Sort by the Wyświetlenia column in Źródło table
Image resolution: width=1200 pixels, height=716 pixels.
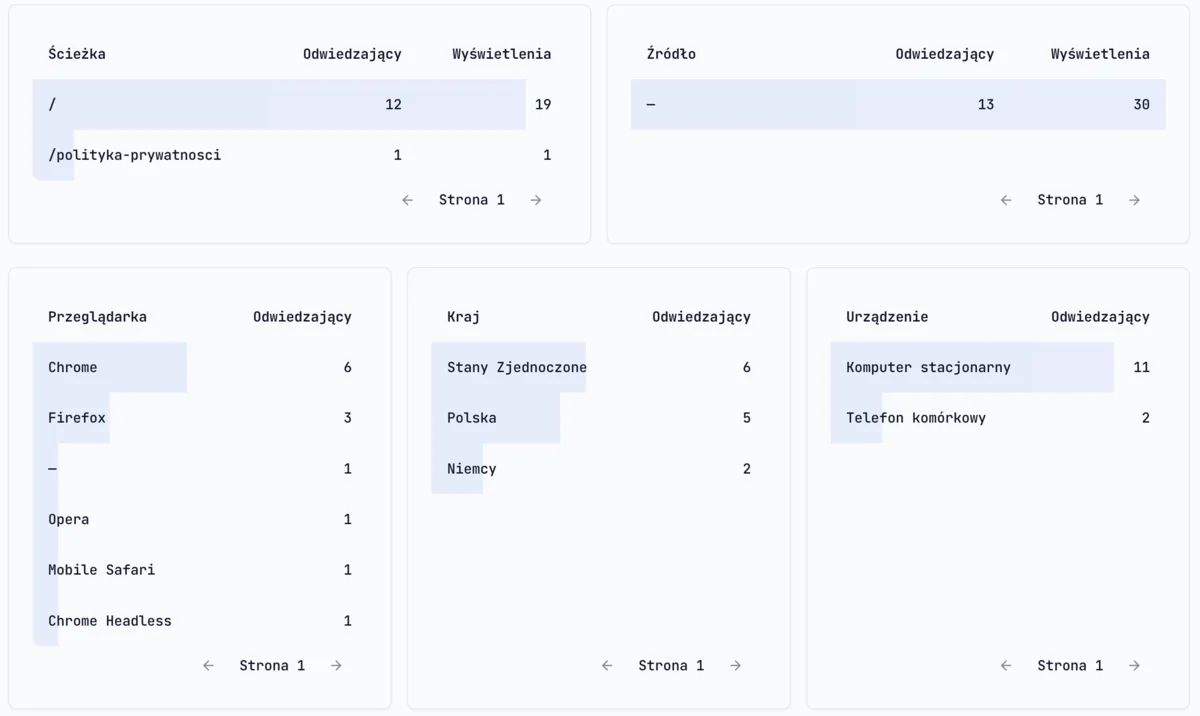[x=1099, y=54]
